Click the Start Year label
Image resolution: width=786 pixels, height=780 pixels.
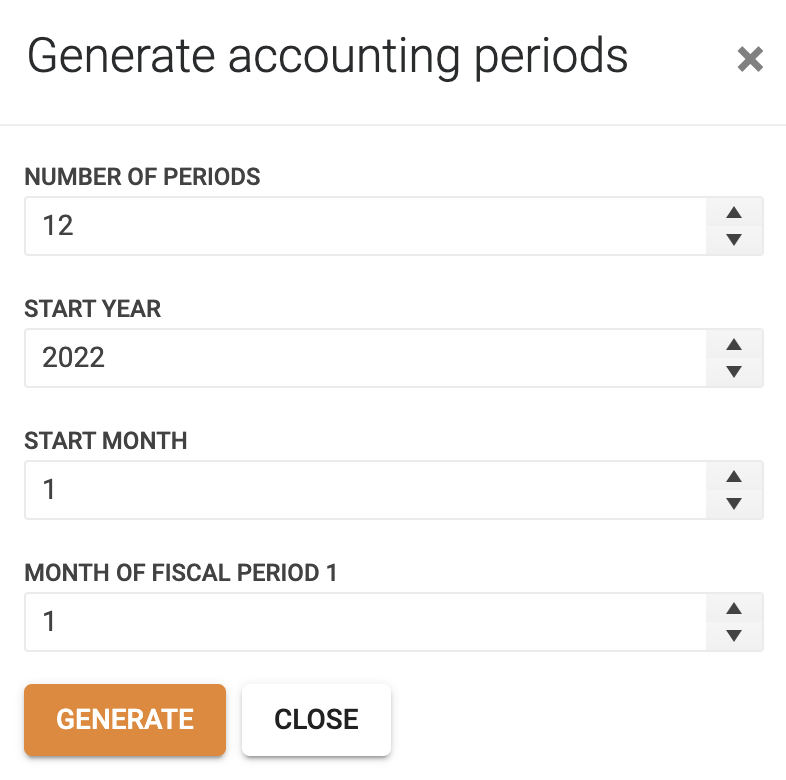(93, 309)
